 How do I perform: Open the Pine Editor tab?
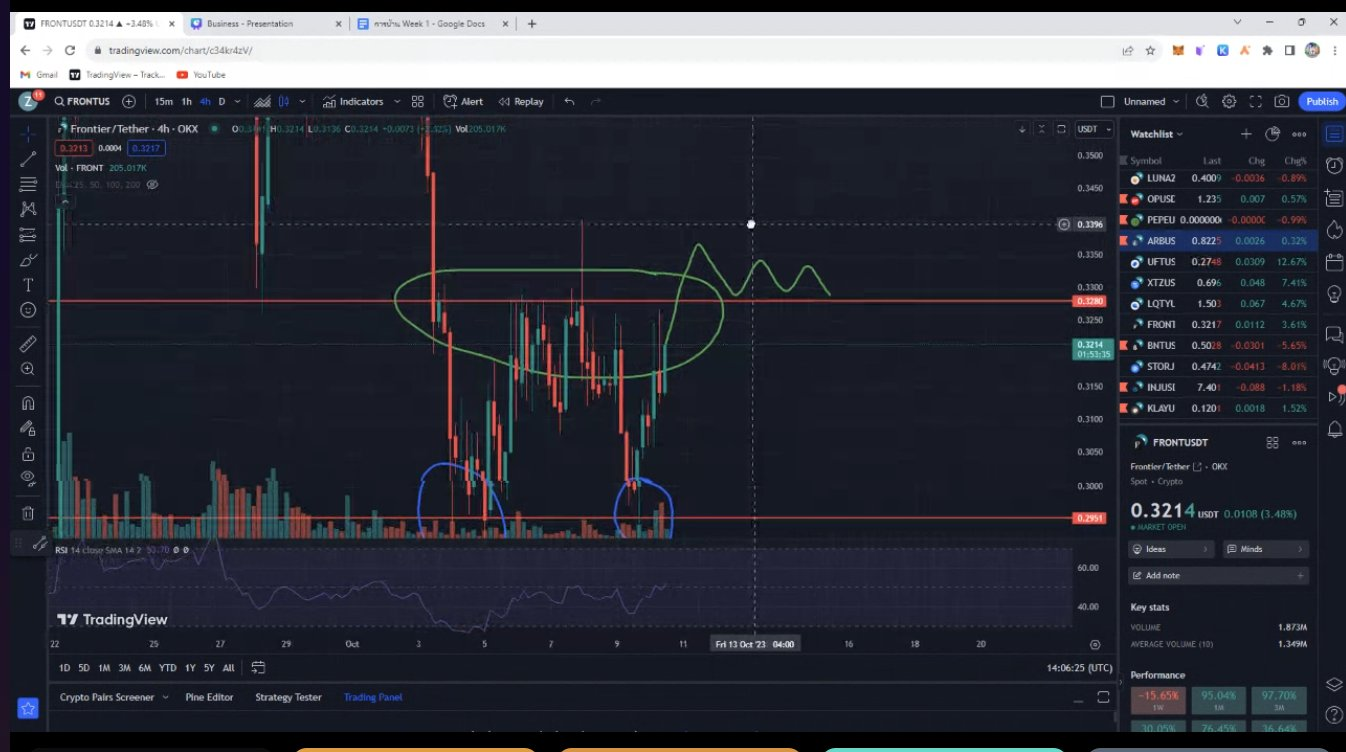coord(209,697)
